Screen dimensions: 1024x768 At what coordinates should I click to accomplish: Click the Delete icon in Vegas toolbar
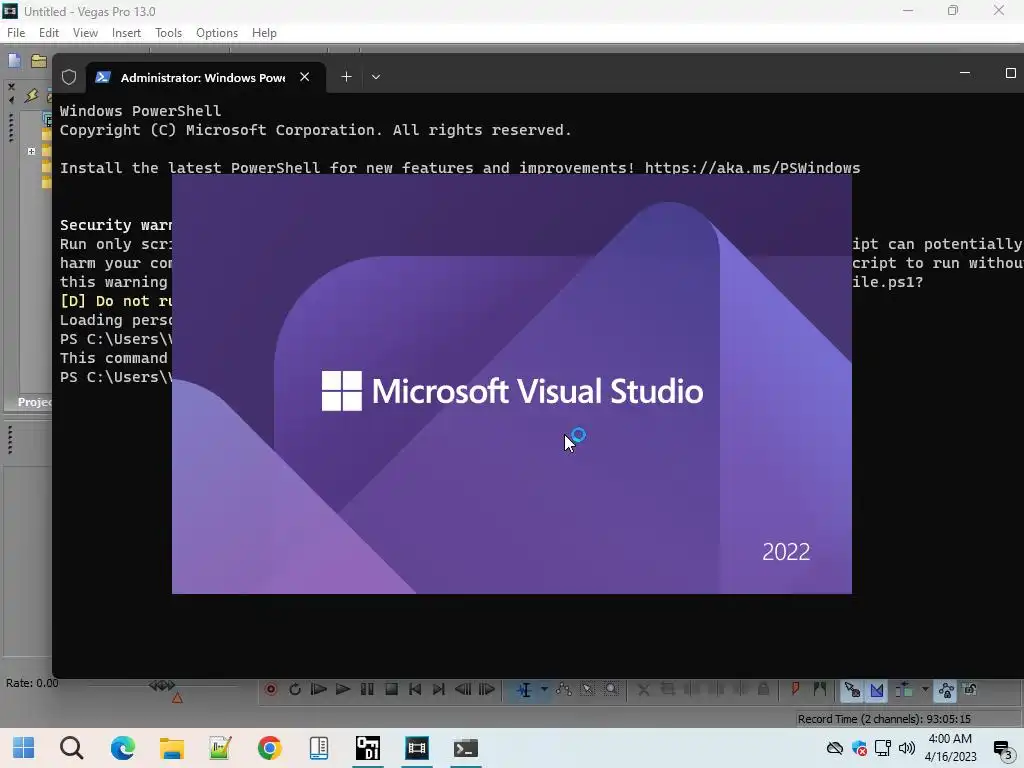pos(644,689)
